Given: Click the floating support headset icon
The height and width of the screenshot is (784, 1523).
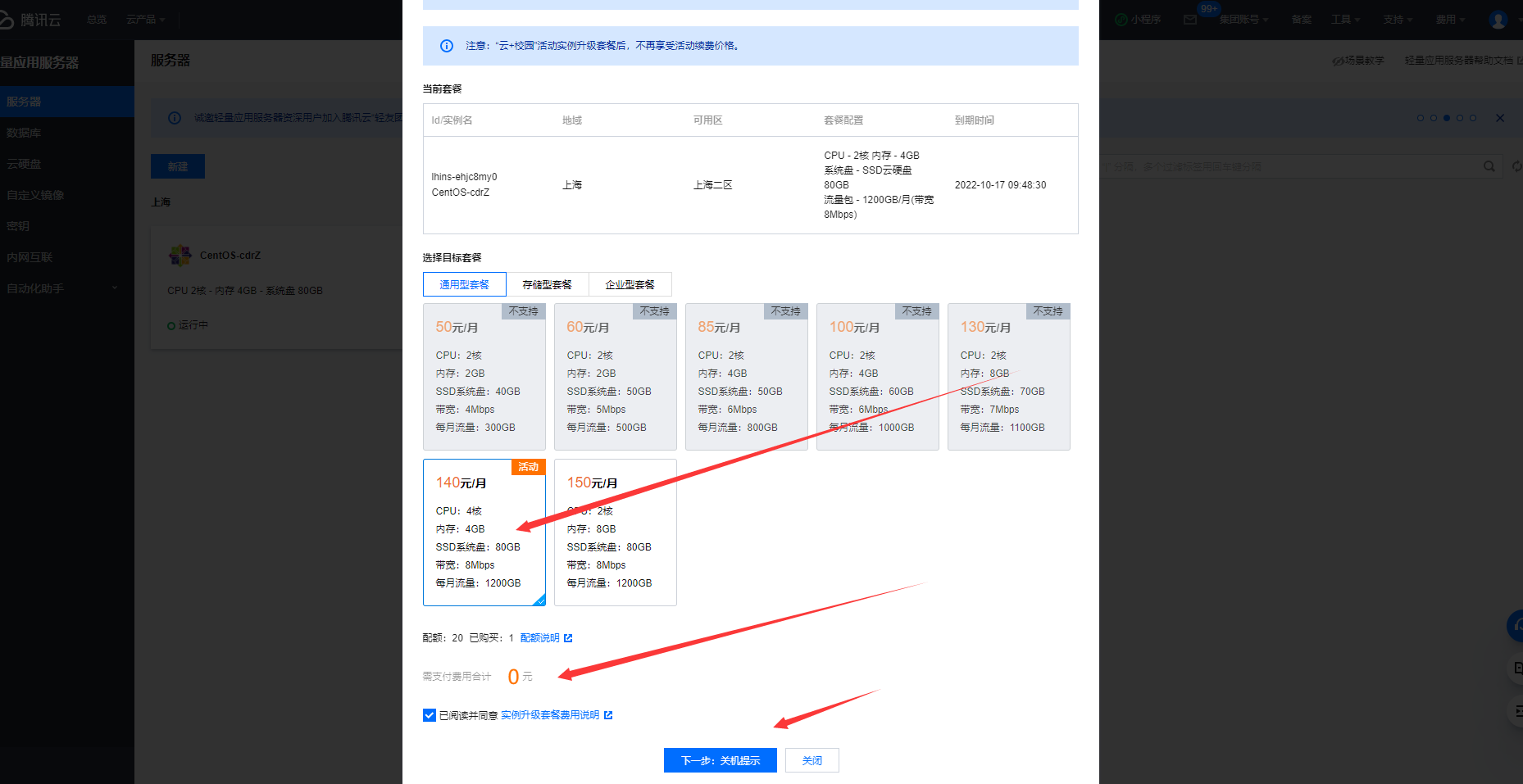Looking at the screenshot, I should (x=1516, y=626).
